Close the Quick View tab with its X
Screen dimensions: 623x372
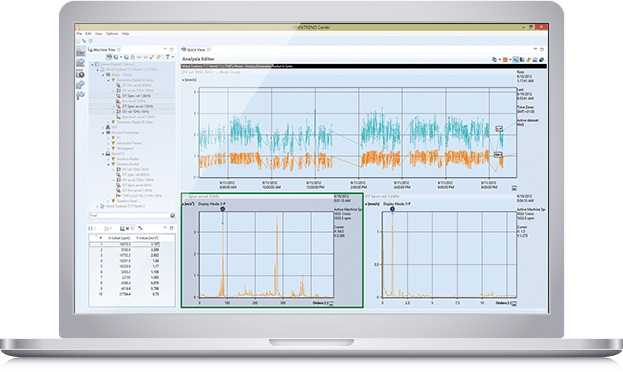209,50
